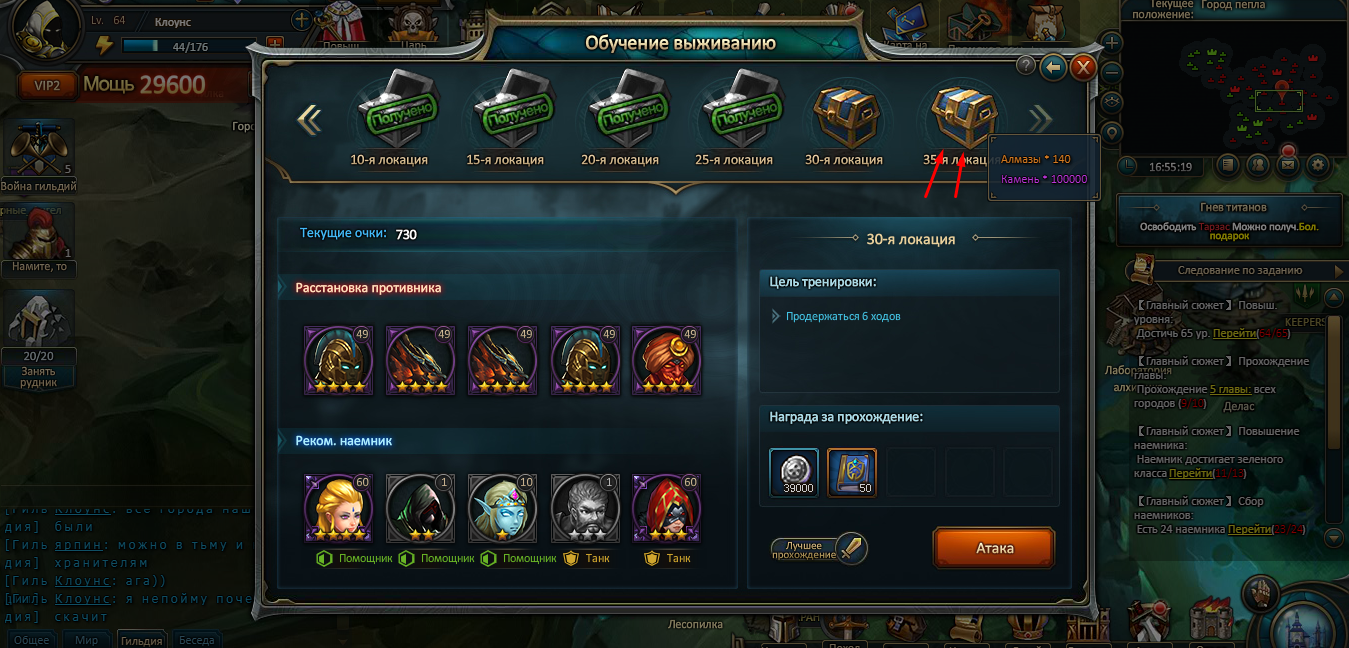Click the back arrow icon in dialog

pyautogui.click(x=1053, y=67)
